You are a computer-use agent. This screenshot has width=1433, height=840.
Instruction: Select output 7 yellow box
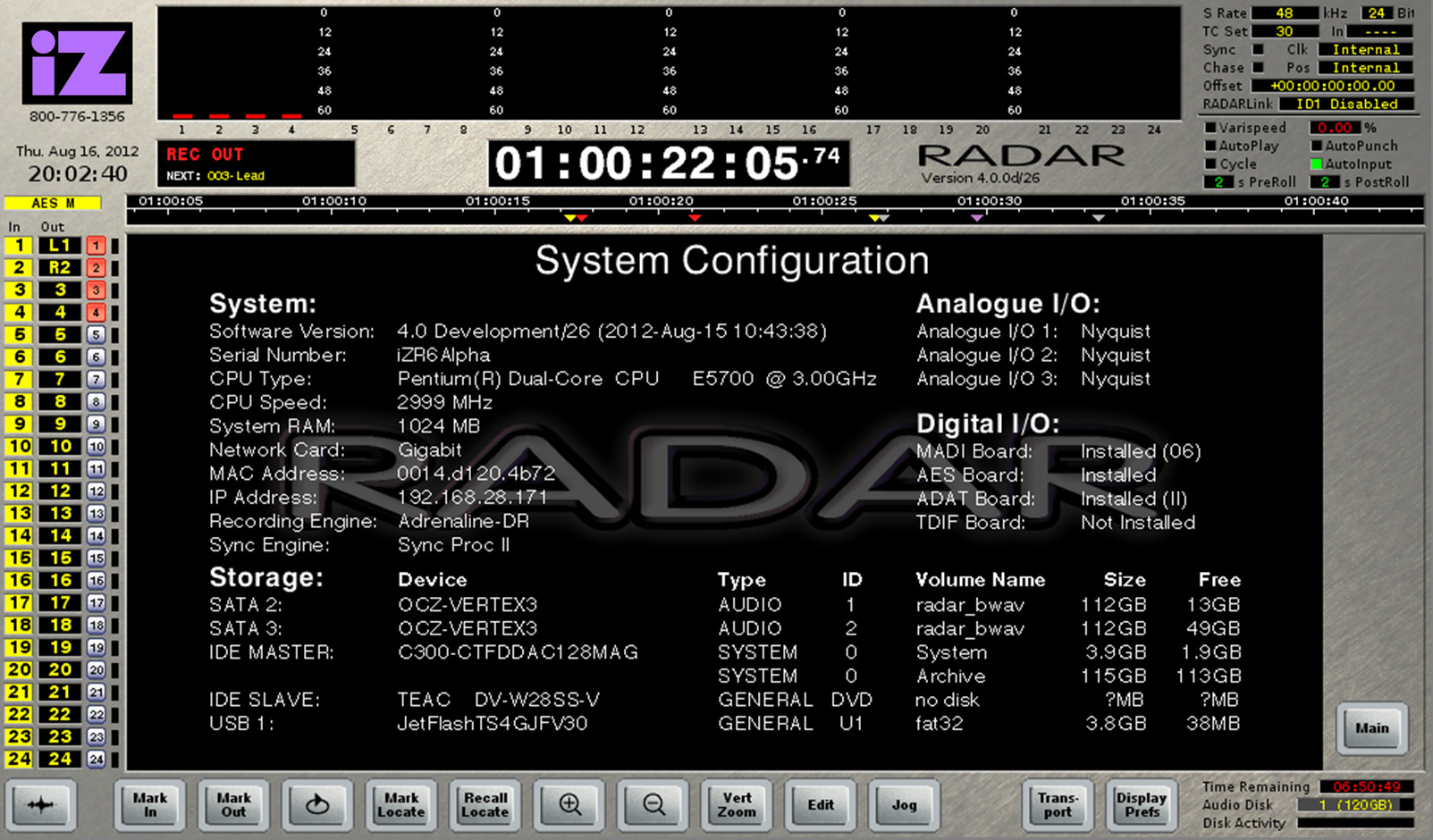coord(60,379)
